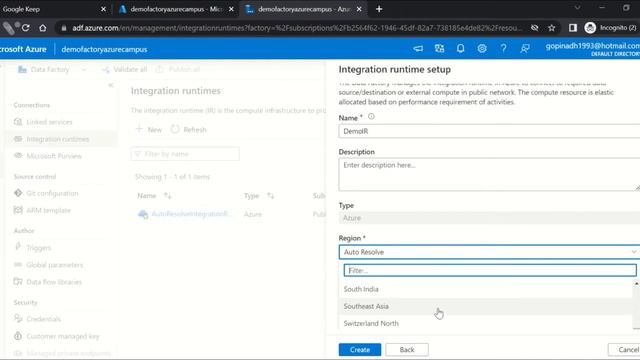Click demofactoryazurecampus name in Azure header

[x=104, y=49]
